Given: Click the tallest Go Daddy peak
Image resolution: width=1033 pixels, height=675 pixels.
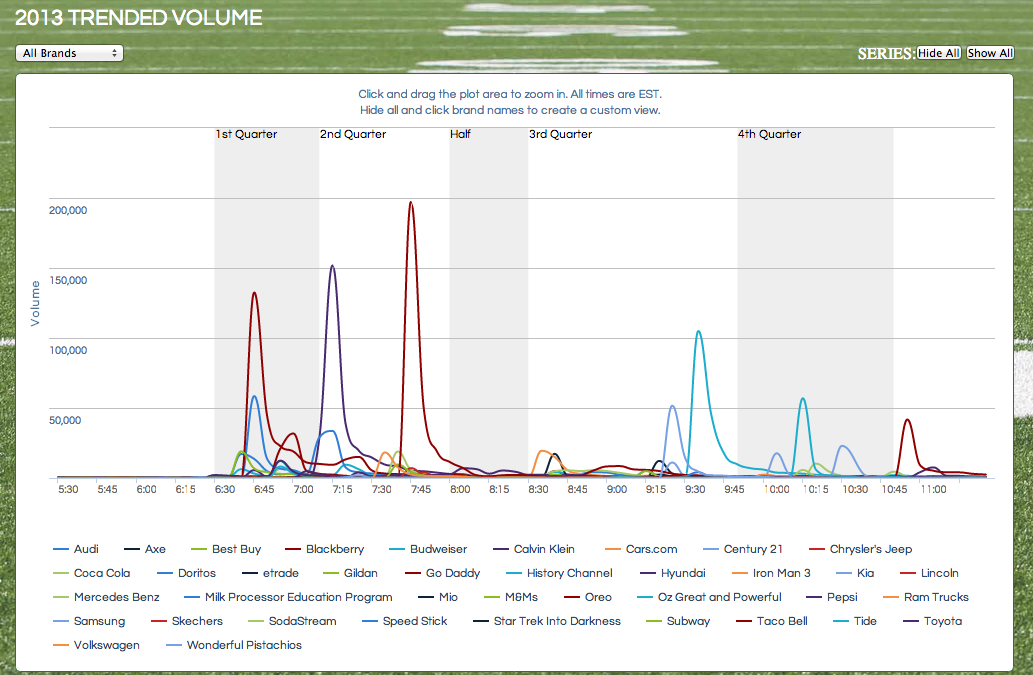Looking at the screenshot, I should point(410,203).
